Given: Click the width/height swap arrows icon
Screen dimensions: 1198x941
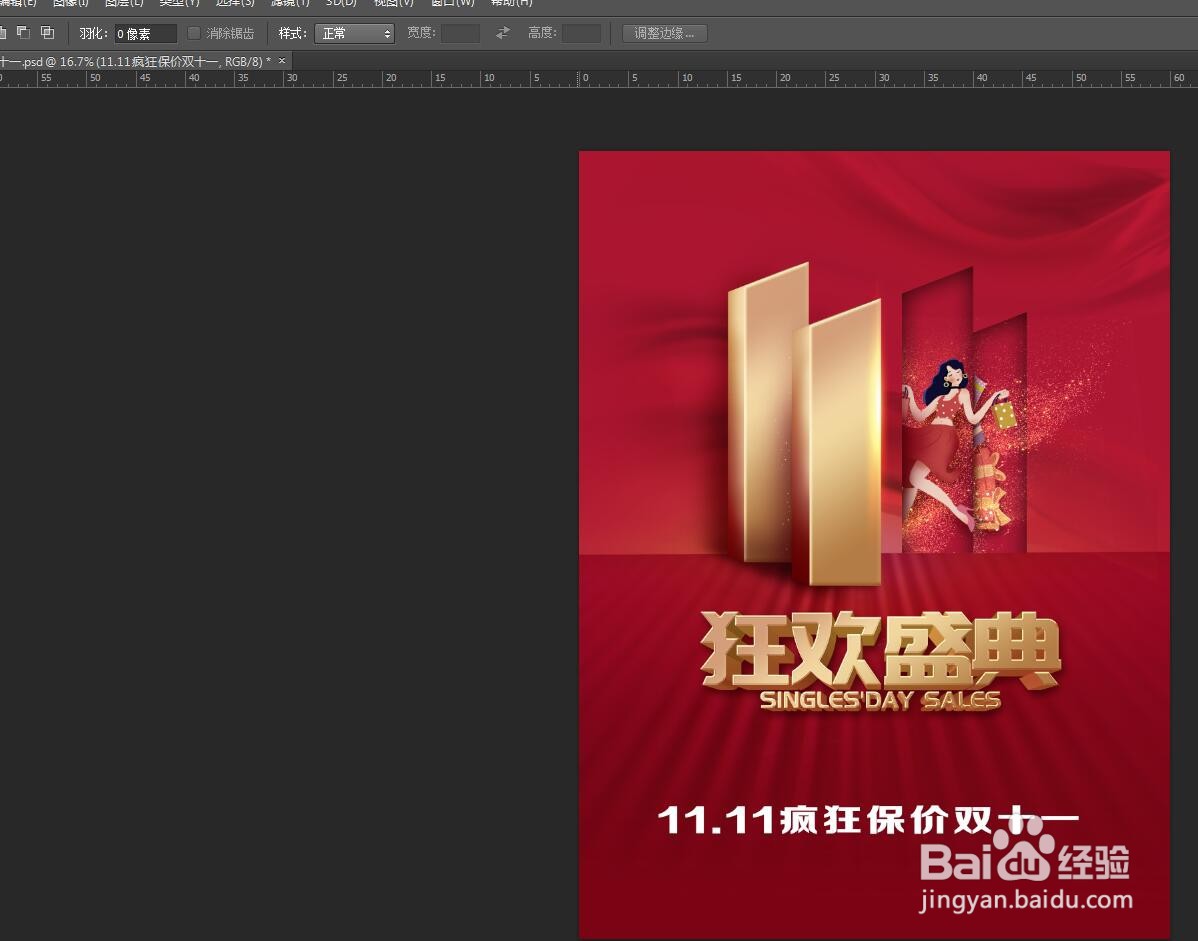Looking at the screenshot, I should click(x=501, y=32).
